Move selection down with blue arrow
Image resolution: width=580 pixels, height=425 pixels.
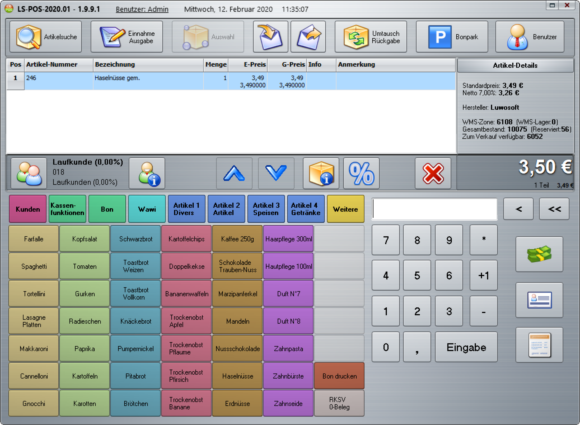coord(276,173)
